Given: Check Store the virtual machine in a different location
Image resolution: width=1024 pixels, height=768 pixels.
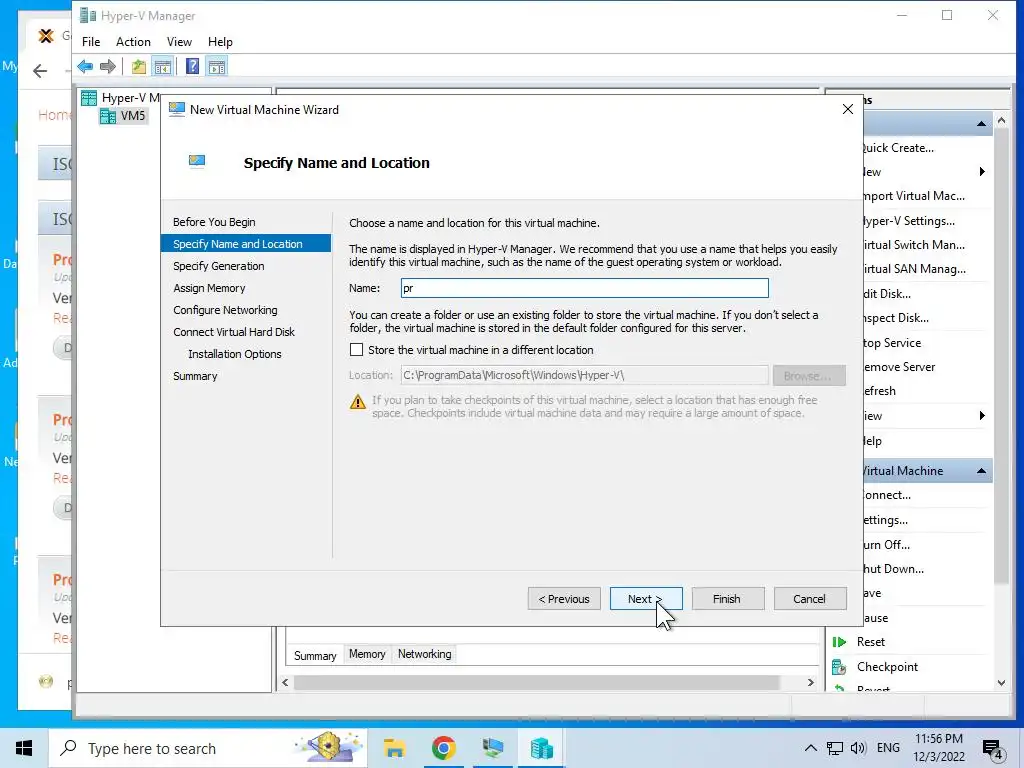Looking at the screenshot, I should pos(357,350).
